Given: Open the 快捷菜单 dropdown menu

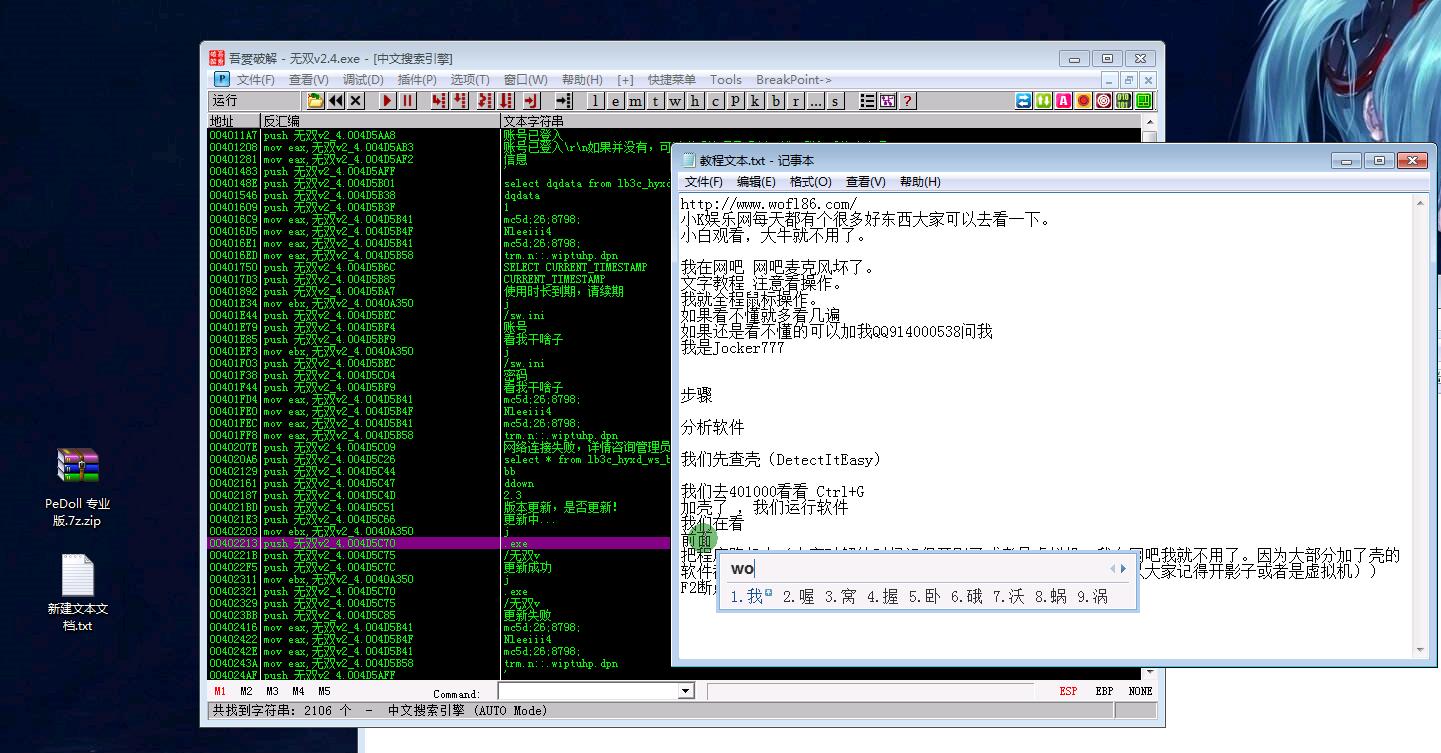Looking at the screenshot, I should pos(671,80).
